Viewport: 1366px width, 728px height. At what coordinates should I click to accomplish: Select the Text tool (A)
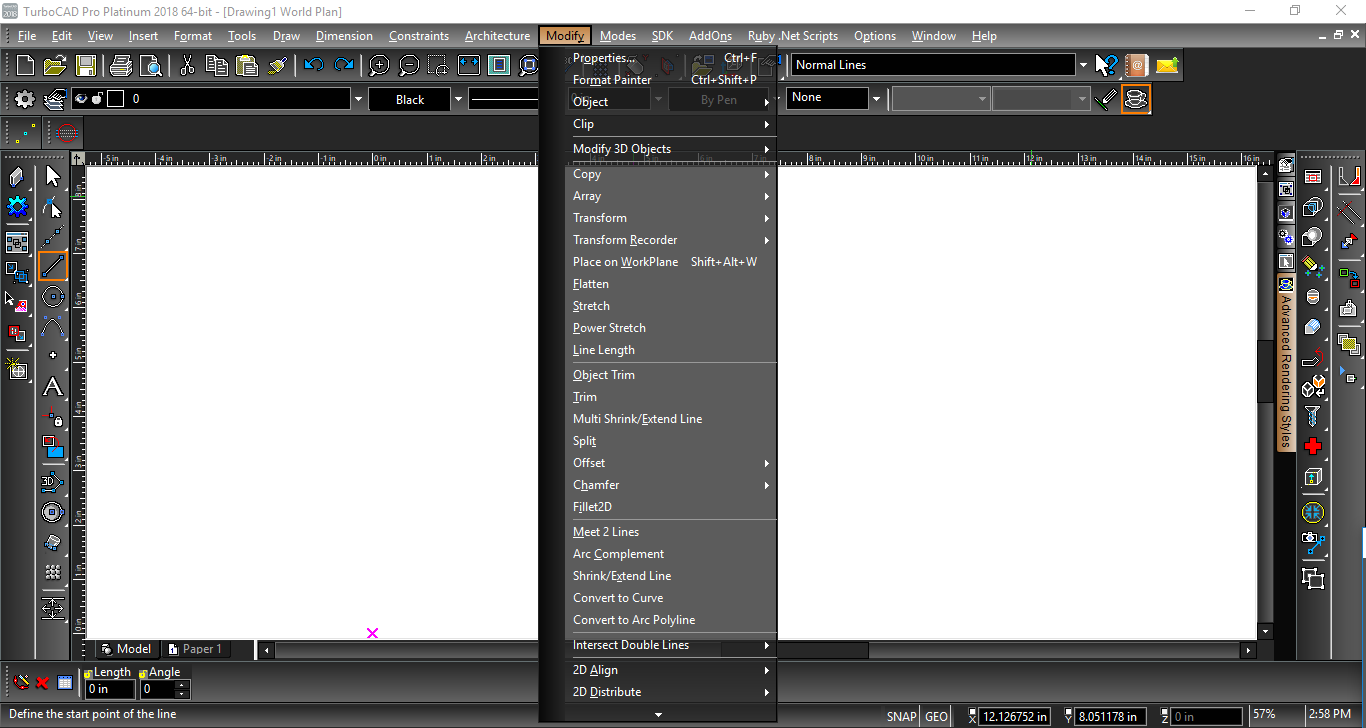[53, 387]
